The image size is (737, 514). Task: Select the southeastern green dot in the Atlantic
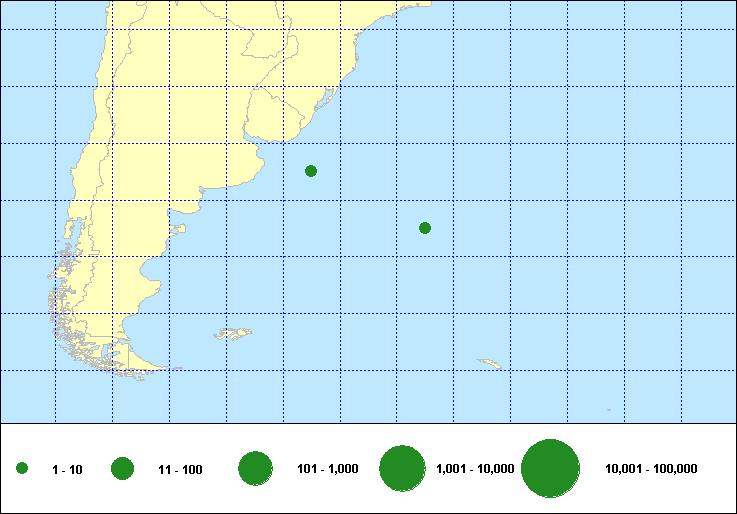425,228
